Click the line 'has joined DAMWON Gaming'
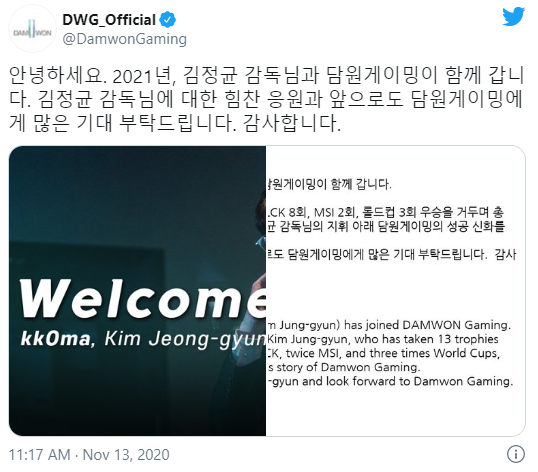 coord(389,325)
